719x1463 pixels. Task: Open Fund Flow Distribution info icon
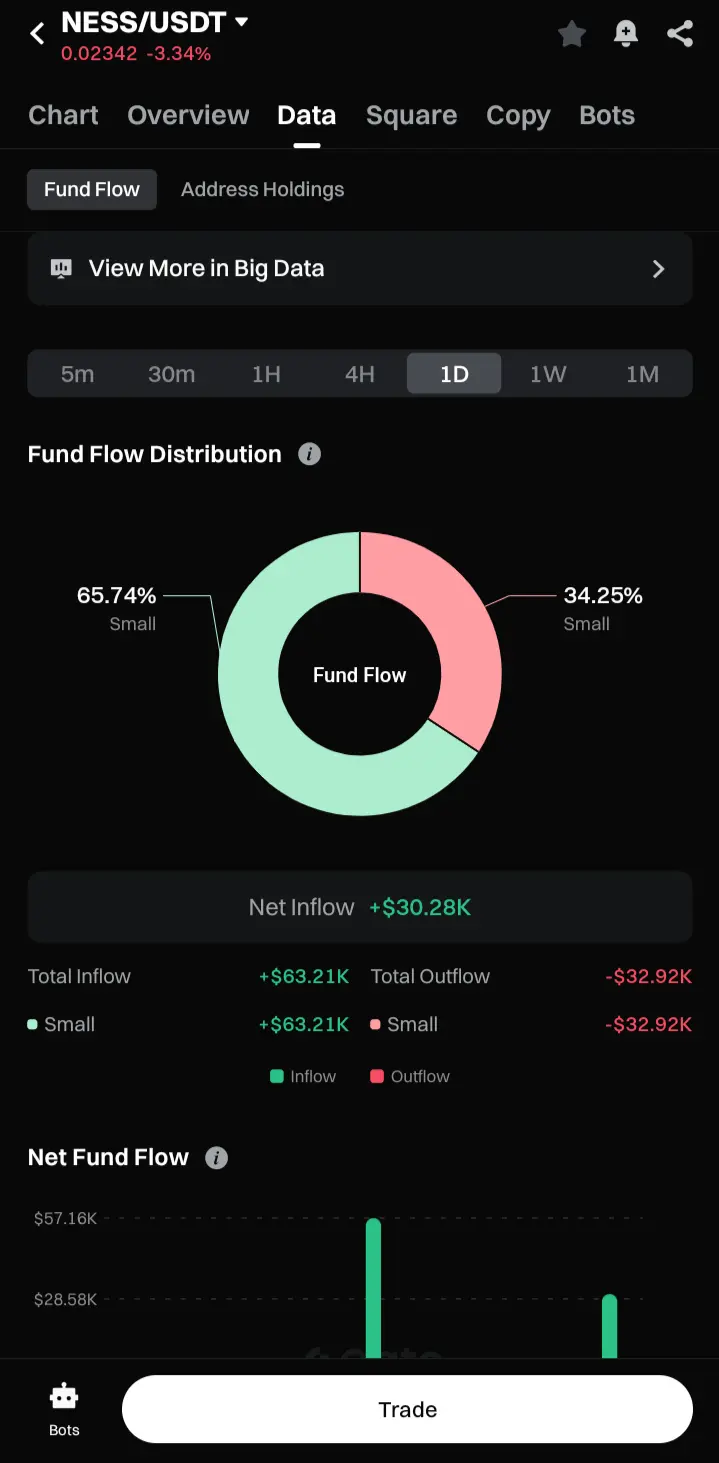click(310, 454)
